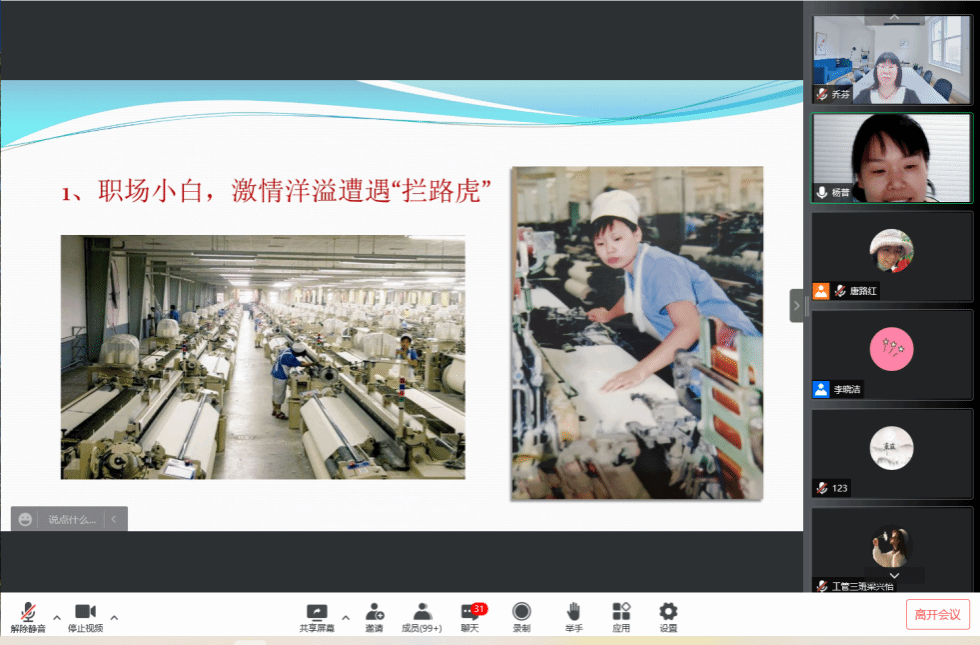The height and width of the screenshot is (645, 980).
Task: Select 杨普's active speaker video tile
Action: [x=891, y=158]
